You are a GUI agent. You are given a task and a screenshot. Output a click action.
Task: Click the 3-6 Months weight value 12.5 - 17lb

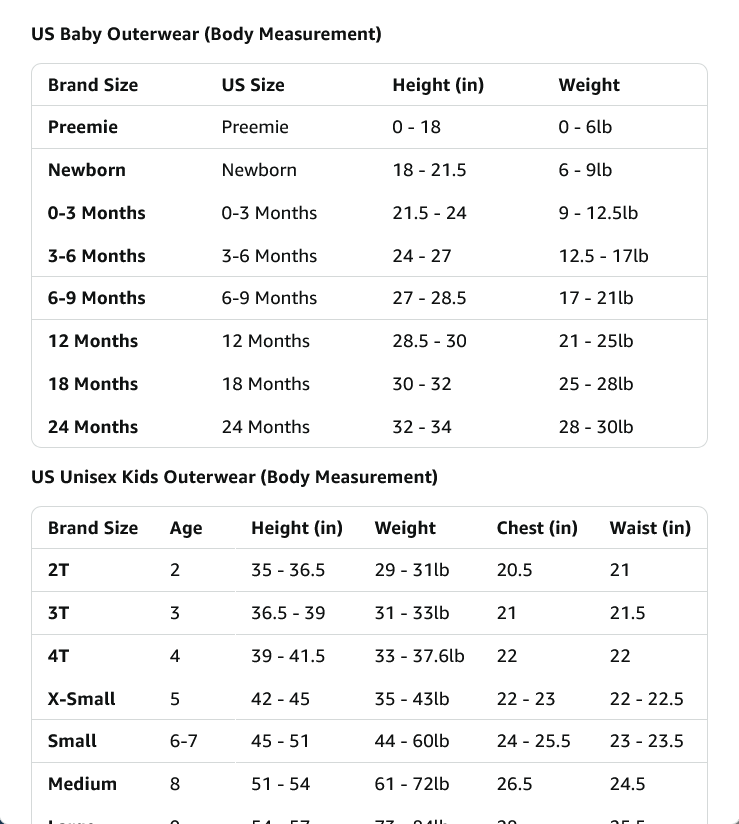(603, 256)
